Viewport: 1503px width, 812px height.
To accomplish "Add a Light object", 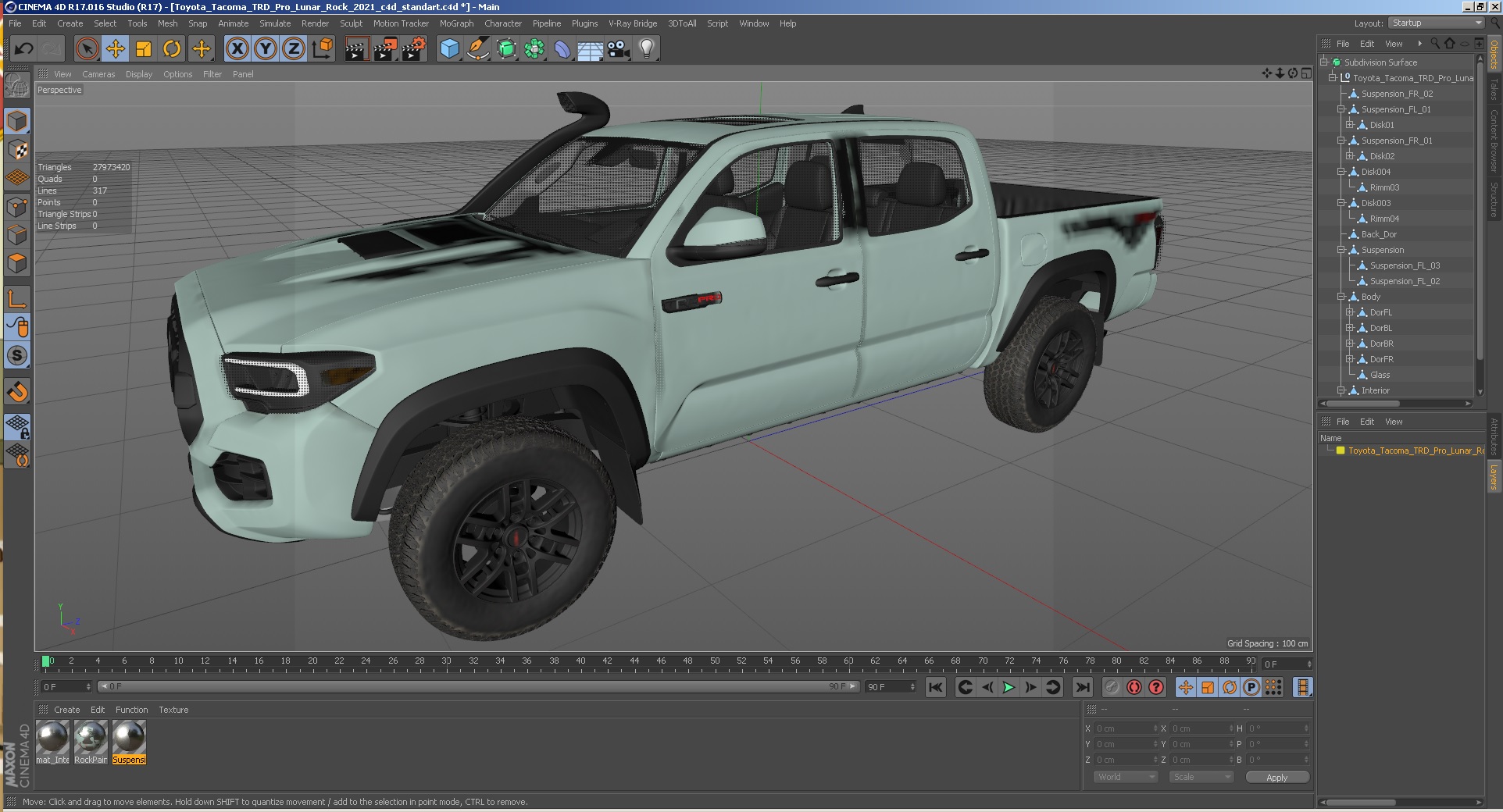I will point(647,49).
